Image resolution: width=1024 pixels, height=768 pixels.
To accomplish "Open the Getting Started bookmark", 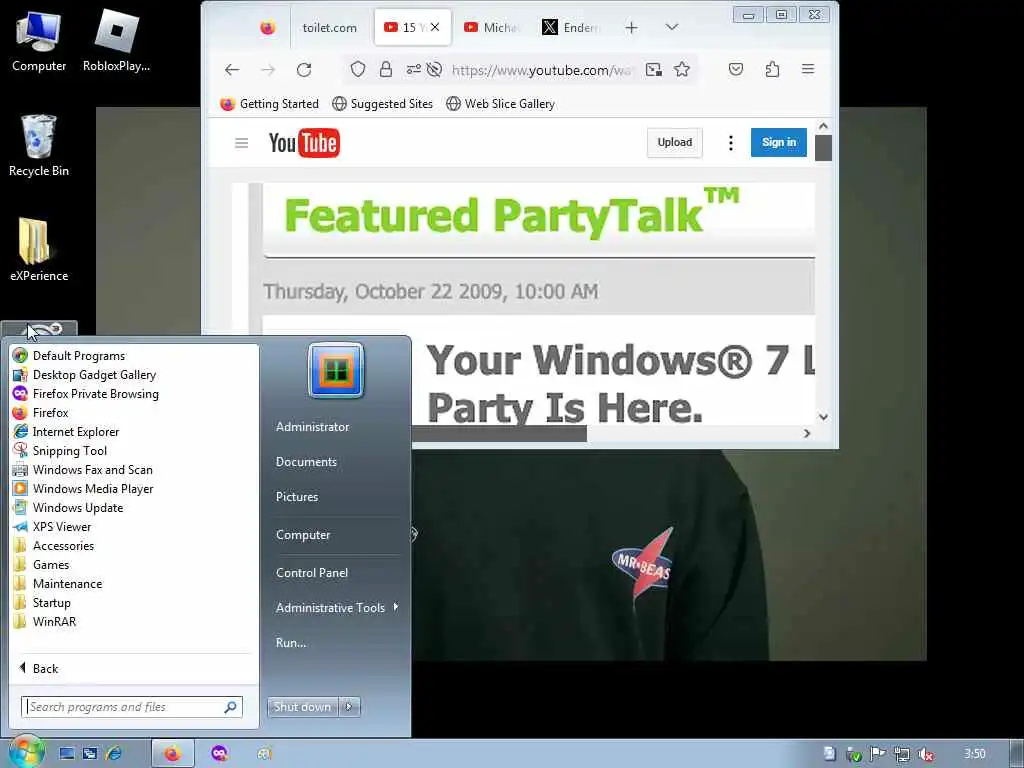I will pos(269,104).
